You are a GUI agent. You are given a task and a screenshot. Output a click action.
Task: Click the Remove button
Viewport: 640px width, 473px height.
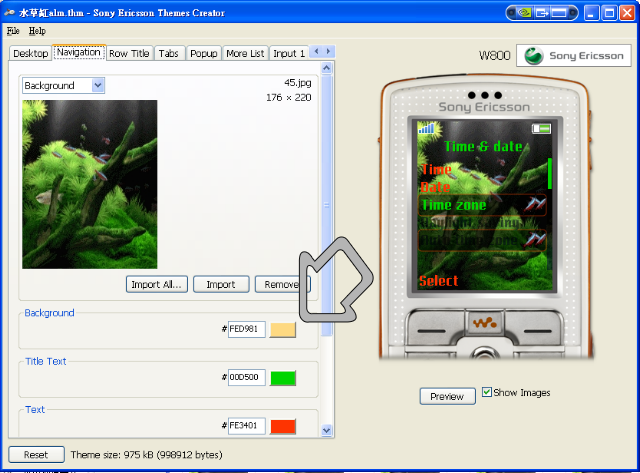(282, 284)
